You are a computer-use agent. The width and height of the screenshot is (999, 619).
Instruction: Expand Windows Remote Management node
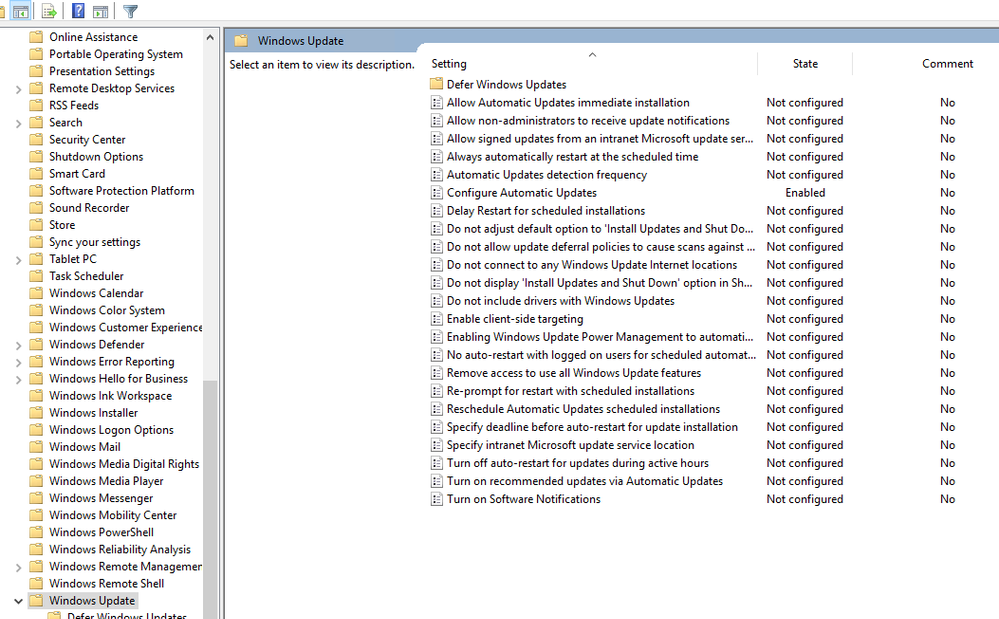tap(18, 567)
